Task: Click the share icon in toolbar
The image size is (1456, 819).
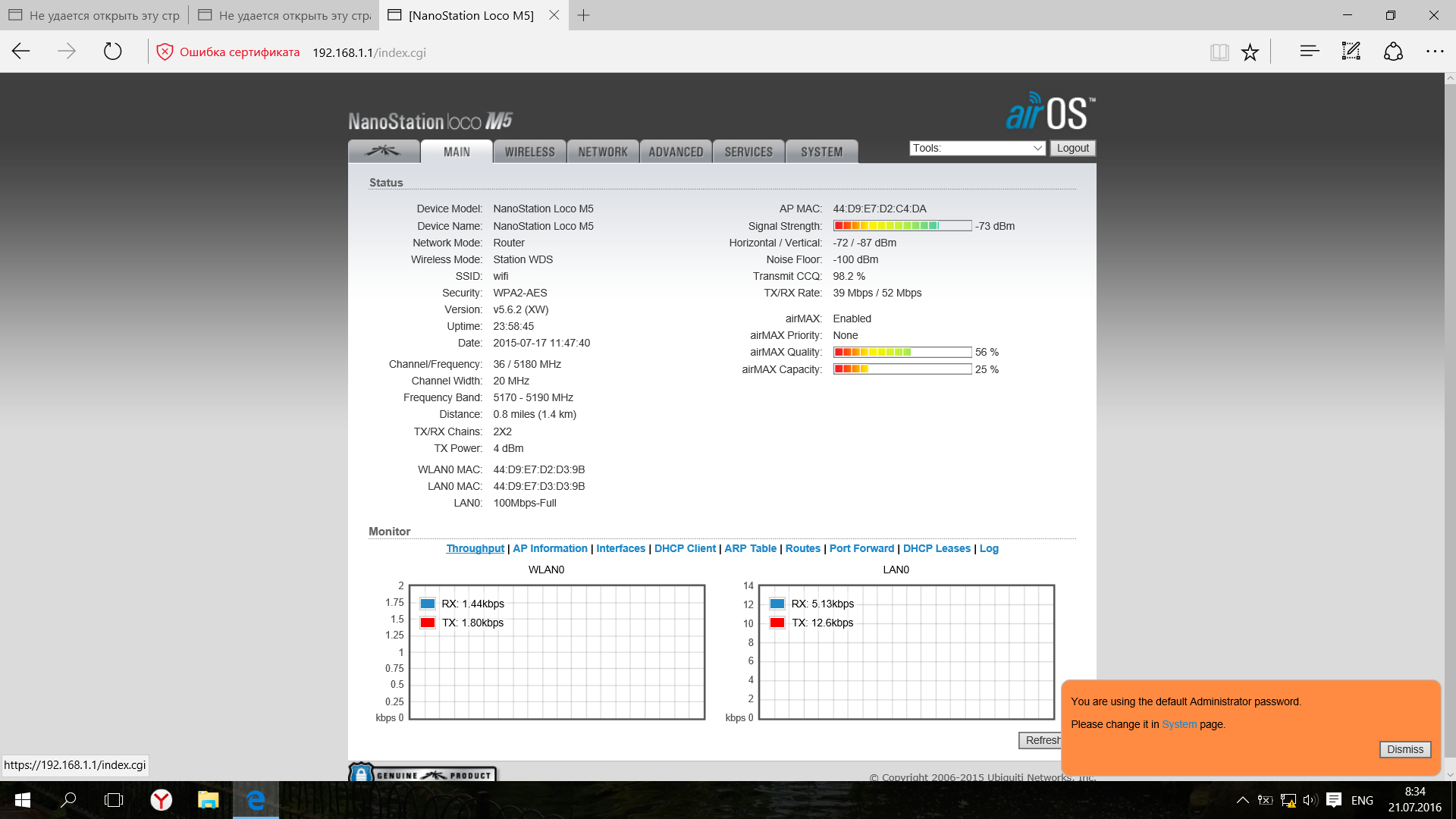Action: tap(1393, 52)
